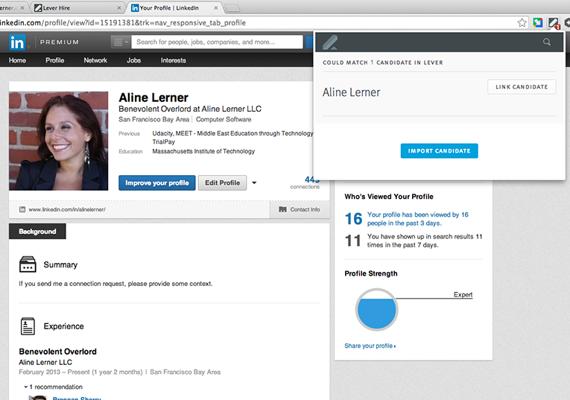Image resolution: width=570 pixels, height=400 pixels.
Task: Click the Aline Lerner LLC company name
Action: tap(45, 362)
